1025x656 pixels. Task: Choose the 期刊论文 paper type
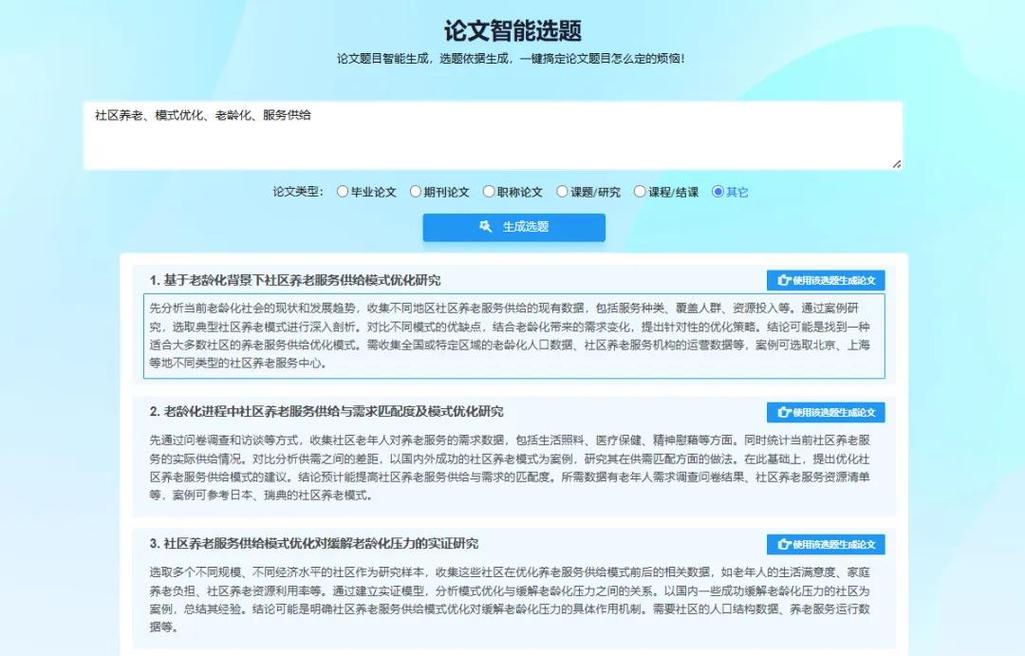[415, 191]
